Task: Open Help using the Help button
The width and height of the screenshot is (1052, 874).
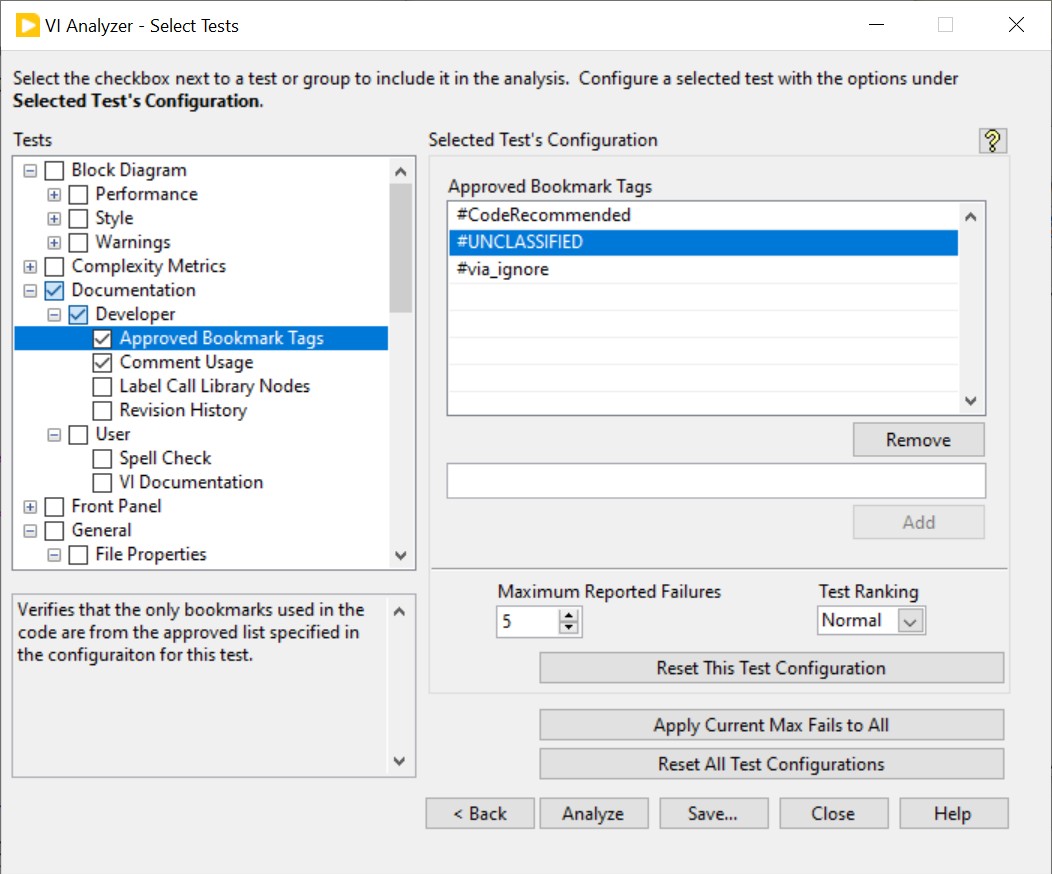Action: pos(953,813)
